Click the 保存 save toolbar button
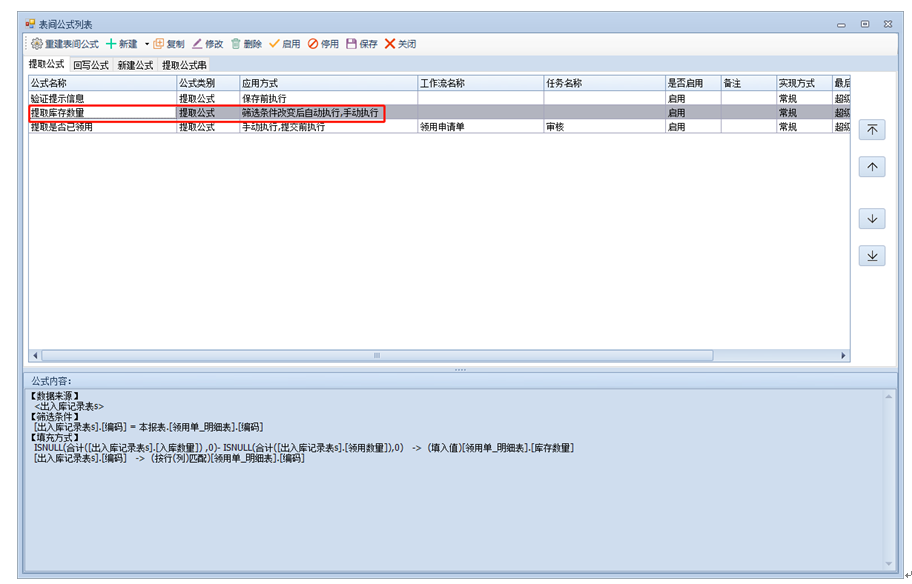Viewport: 912px width, 584px height. point(362,44)
